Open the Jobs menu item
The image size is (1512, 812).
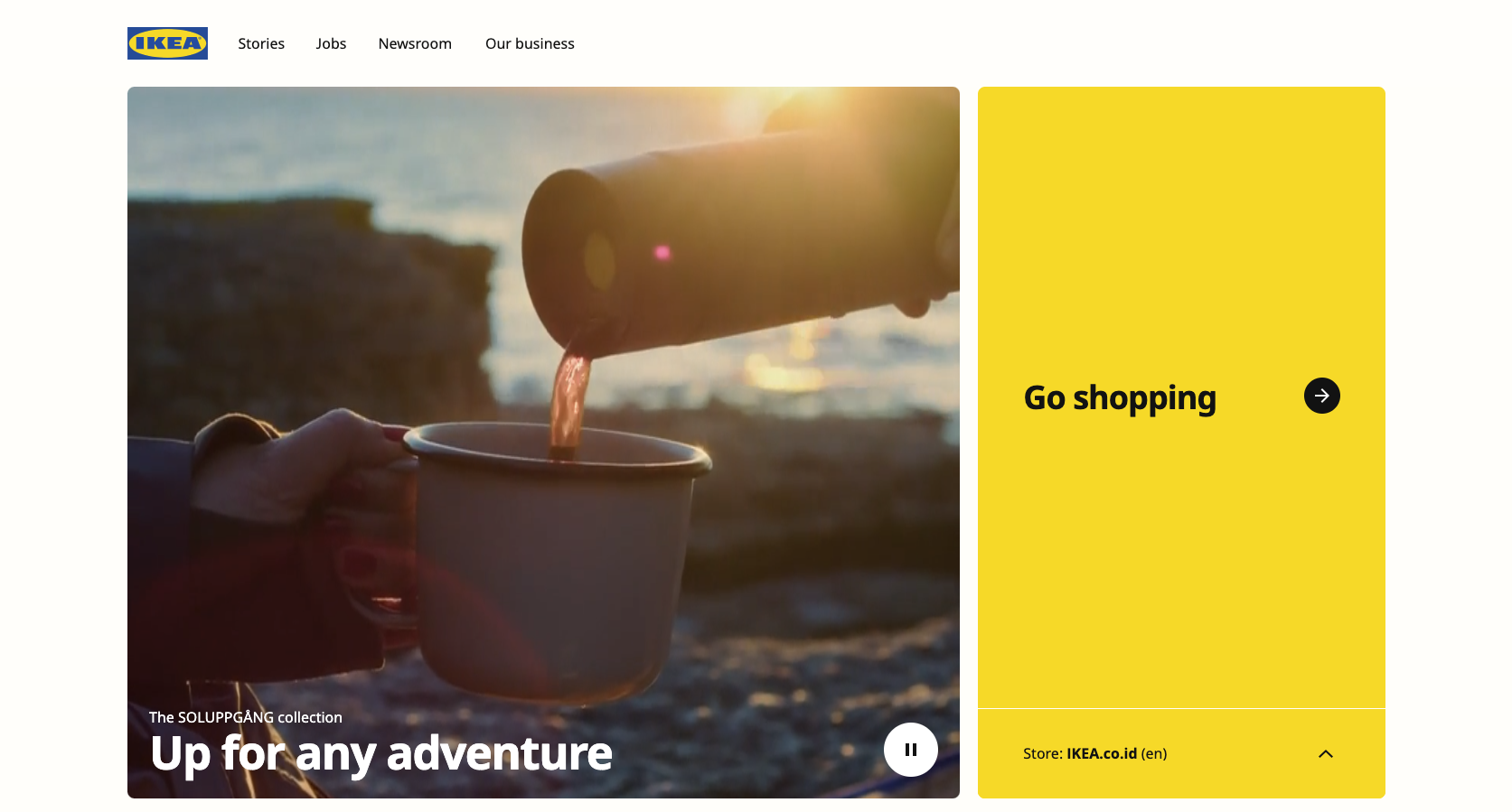(x=331, y=43)
